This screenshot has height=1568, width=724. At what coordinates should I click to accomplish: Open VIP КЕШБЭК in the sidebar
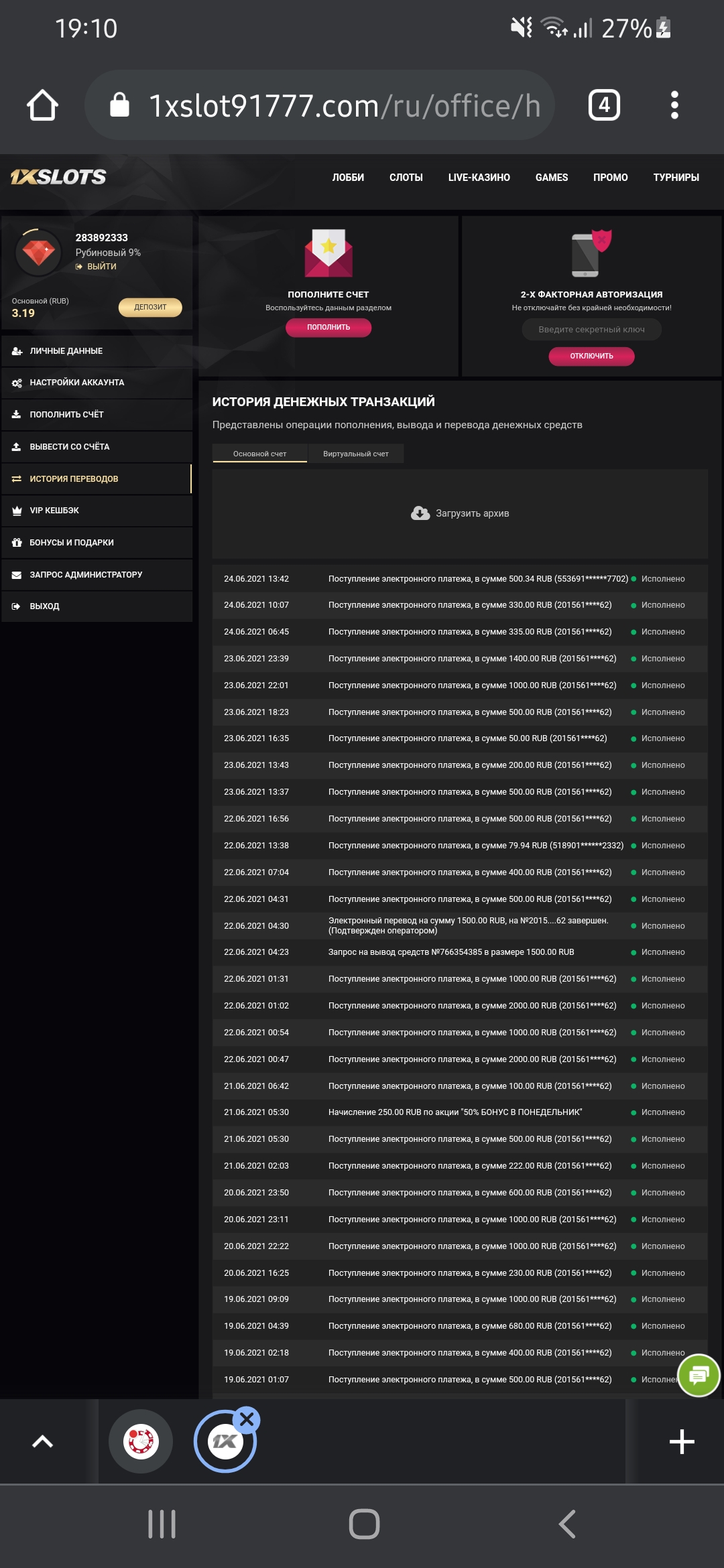(x=97, y=511)
